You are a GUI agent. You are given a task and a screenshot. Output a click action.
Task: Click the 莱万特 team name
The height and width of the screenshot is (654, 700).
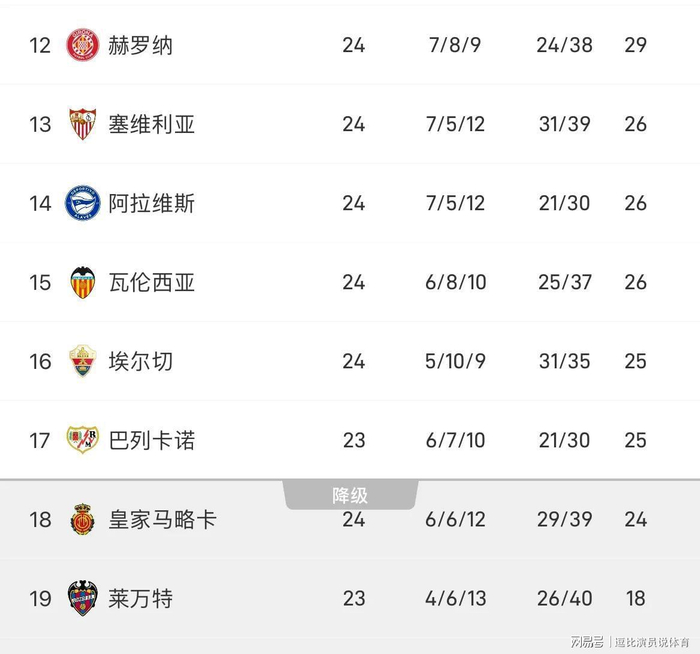pyautogui.click(x=140, y=598)
